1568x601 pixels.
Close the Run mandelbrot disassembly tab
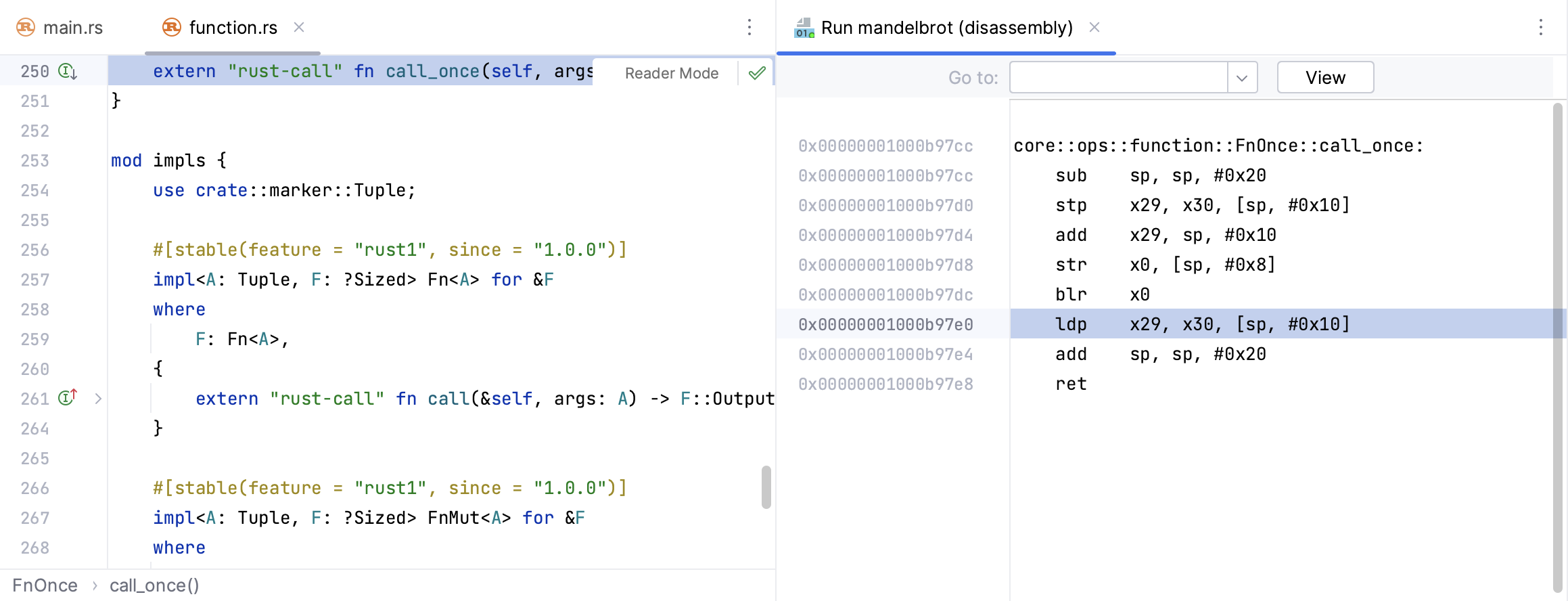pos(1094,27)
